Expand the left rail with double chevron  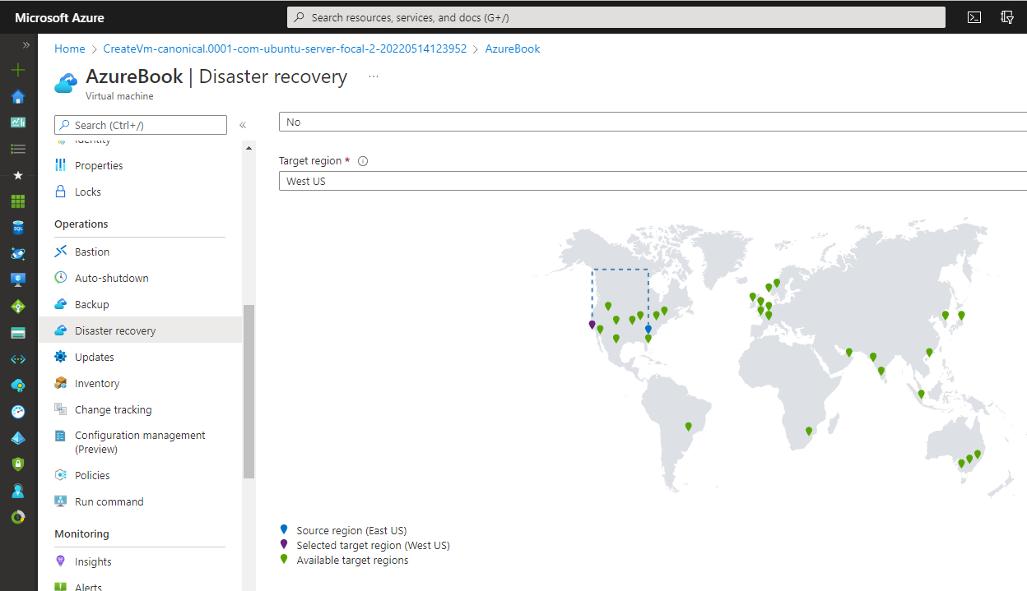(x=26, y=45)
